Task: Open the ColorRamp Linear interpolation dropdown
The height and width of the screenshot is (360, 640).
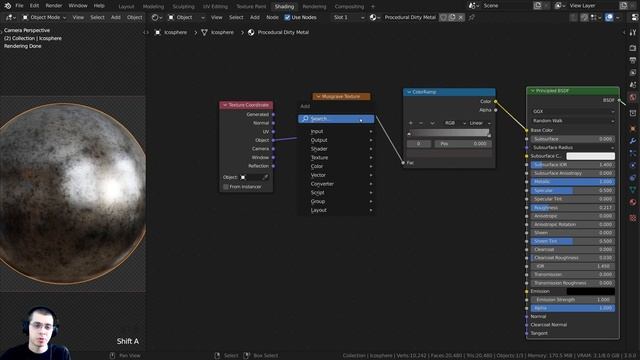Action: (x=480, y=123)
